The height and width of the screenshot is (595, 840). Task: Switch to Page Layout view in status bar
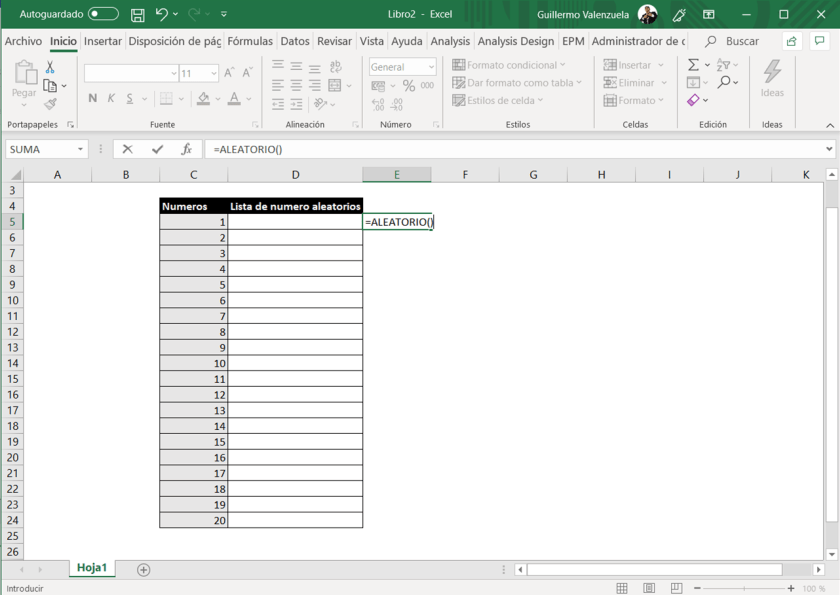(649, 588)
